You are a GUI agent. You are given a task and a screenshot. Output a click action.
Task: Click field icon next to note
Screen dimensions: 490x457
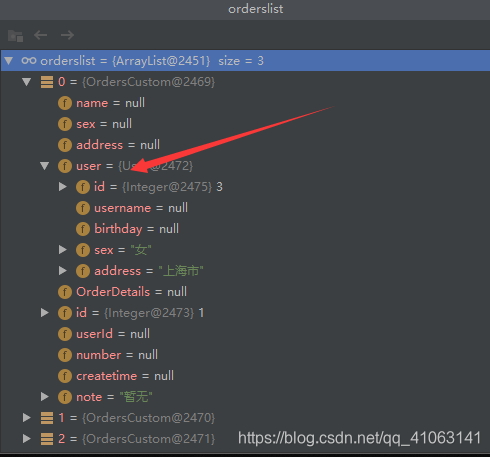65,397
